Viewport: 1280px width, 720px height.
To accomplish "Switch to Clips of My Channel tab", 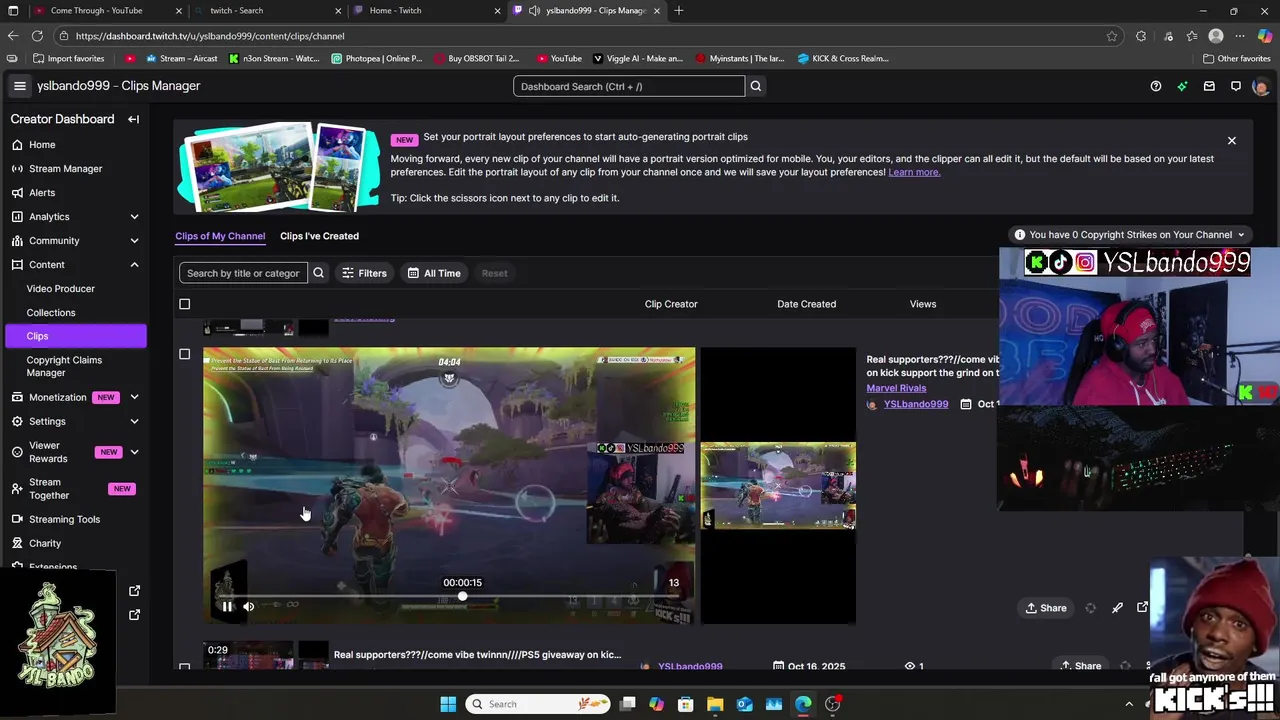I will (x=220, y=236).
